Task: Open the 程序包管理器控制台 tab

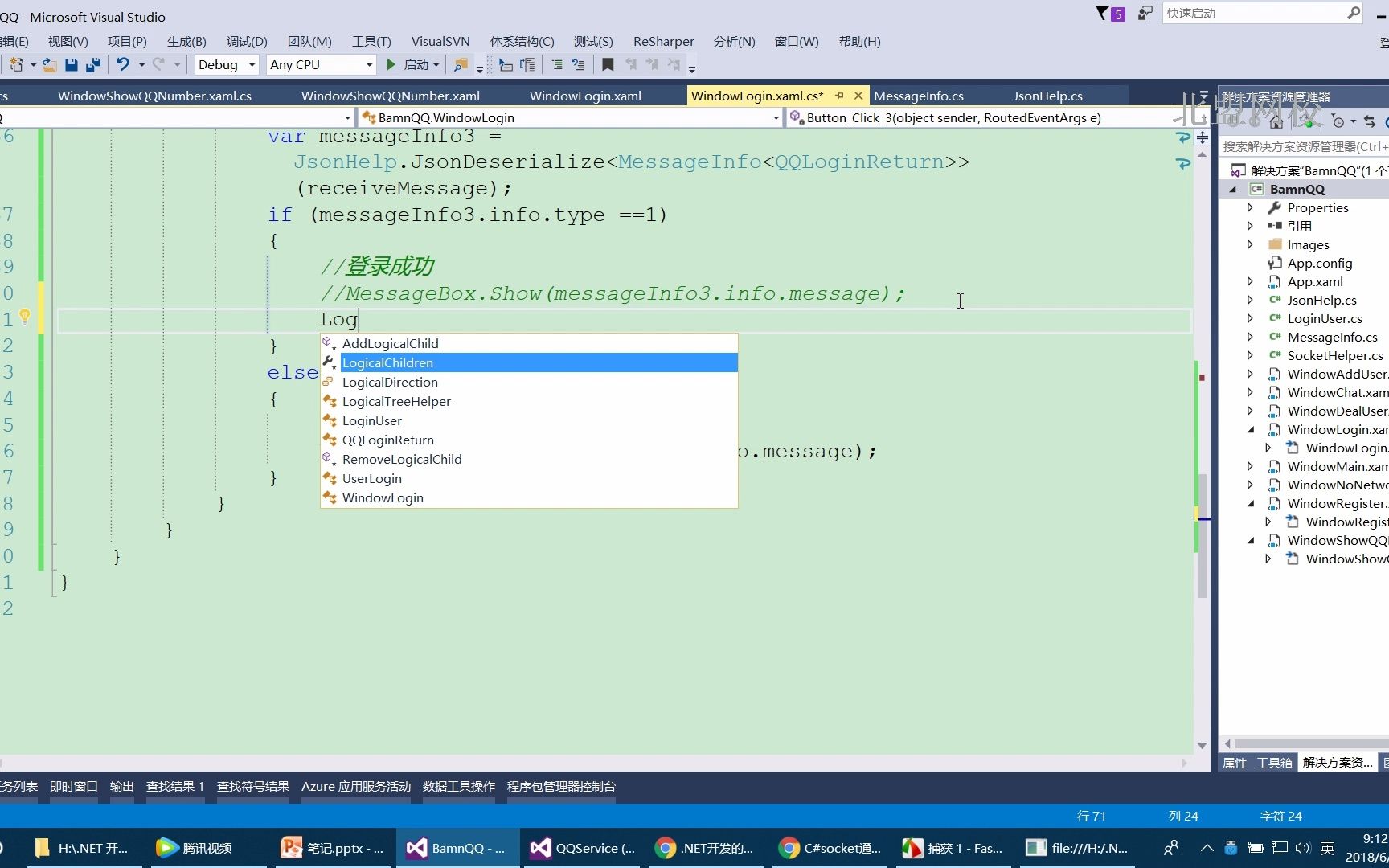Action: 561,786
